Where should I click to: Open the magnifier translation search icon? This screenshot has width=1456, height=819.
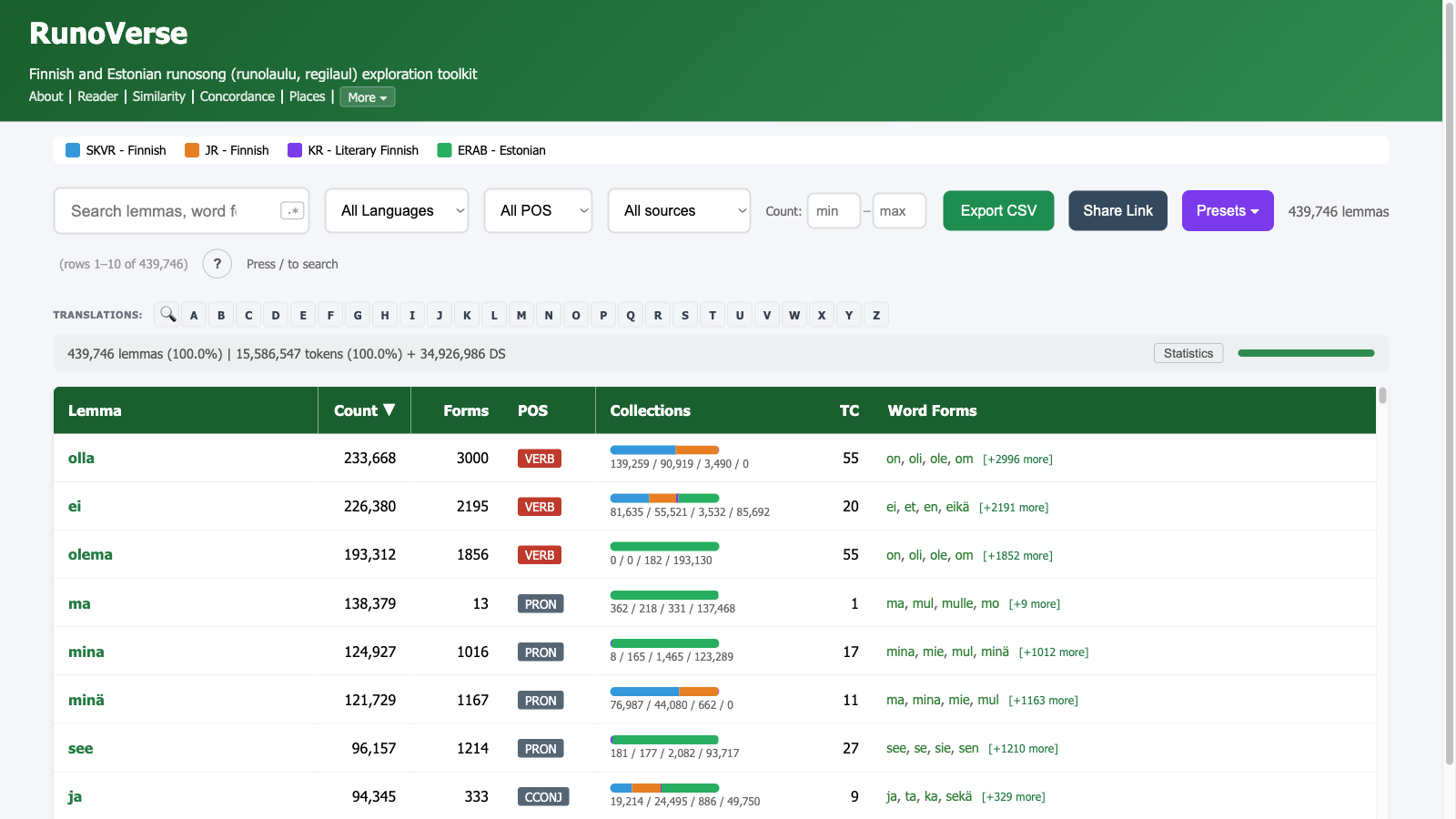167,315
